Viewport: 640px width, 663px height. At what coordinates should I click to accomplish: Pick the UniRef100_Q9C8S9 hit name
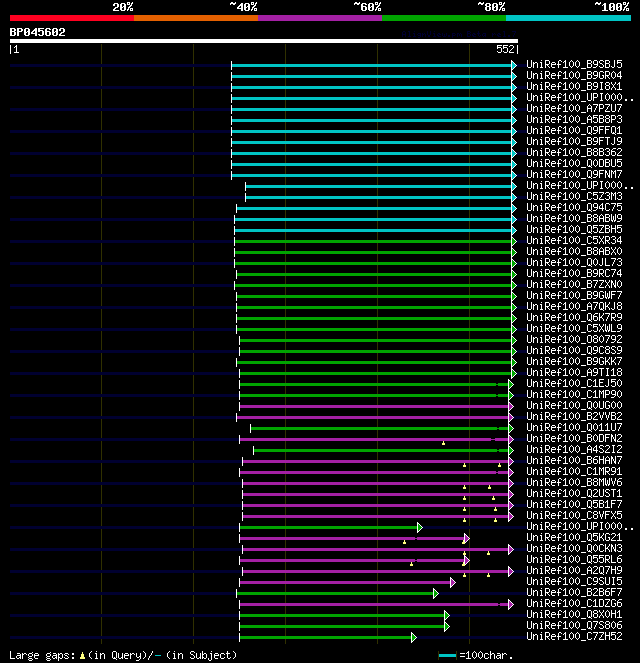tap(574, 350)
